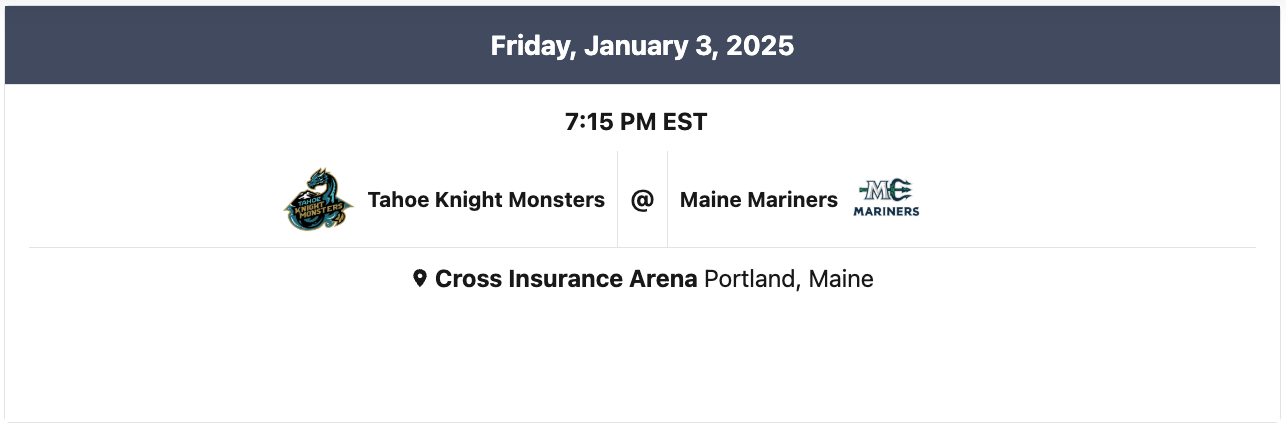Click the @ symbol between teams
The image size is (1286, 430).
tap(642, 200)
